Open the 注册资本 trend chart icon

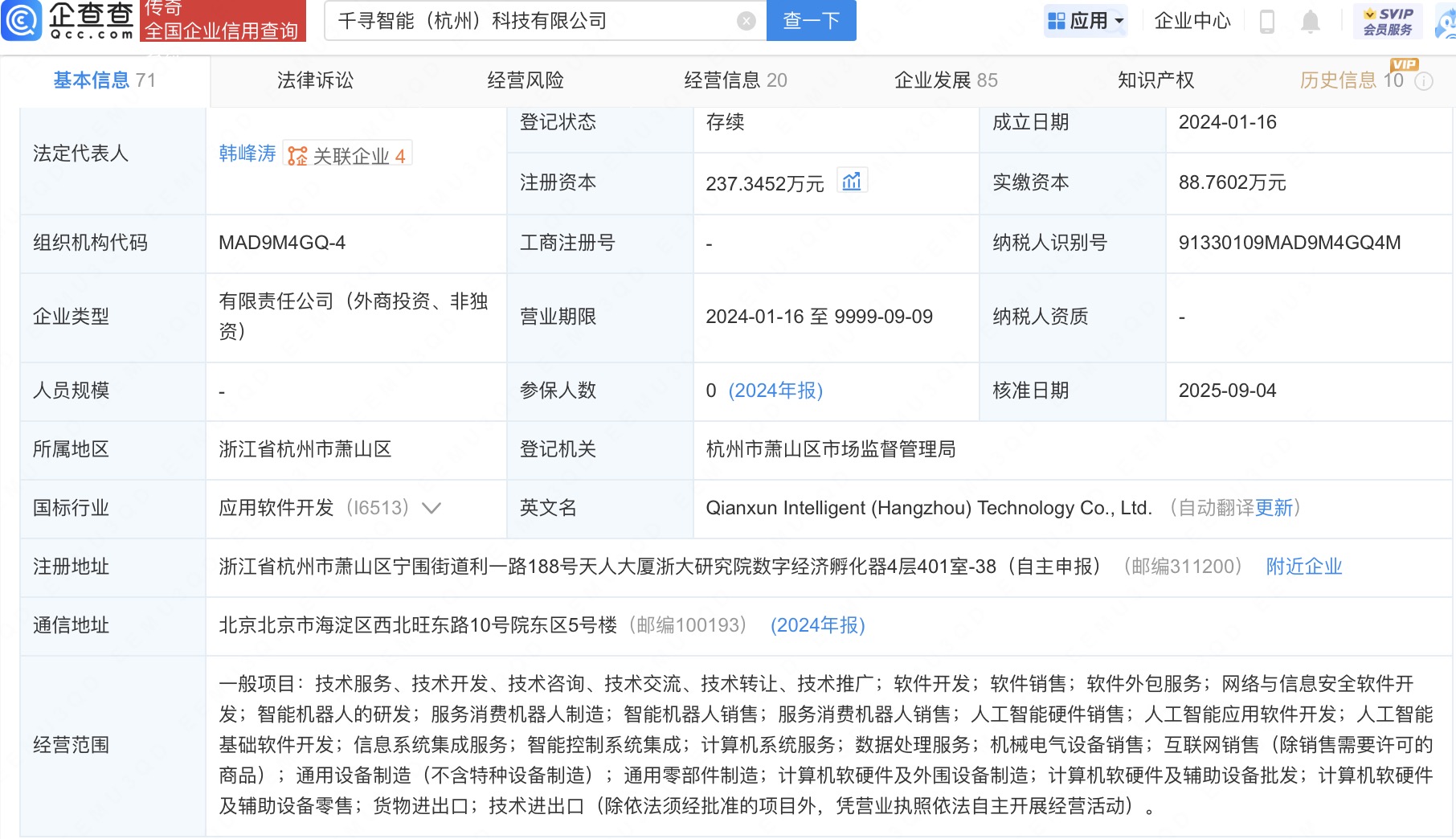[x=853, y=182]
